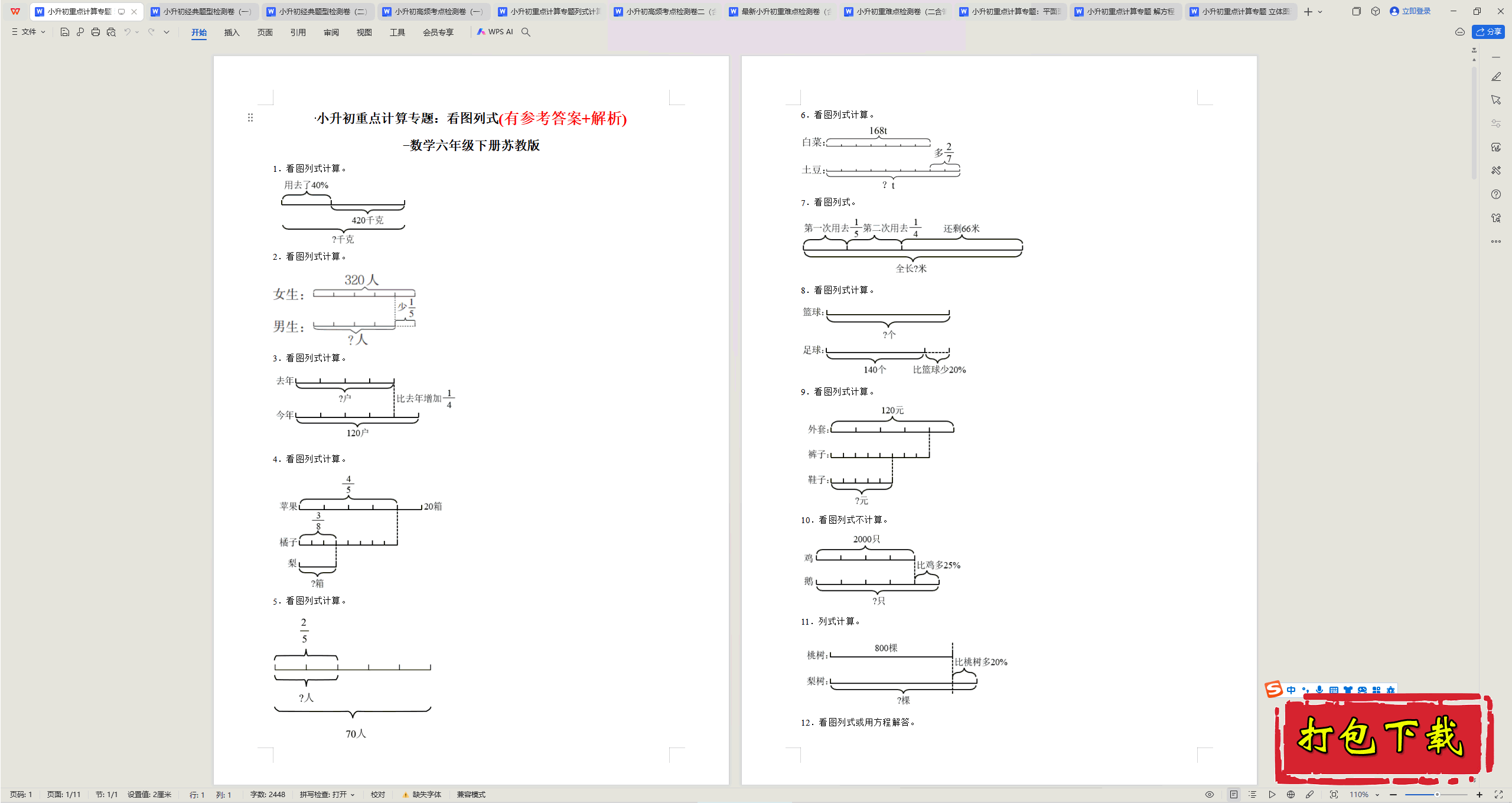Click the blue 分享 share button
Screen dimensions: 1512x803
(1488, 32)
